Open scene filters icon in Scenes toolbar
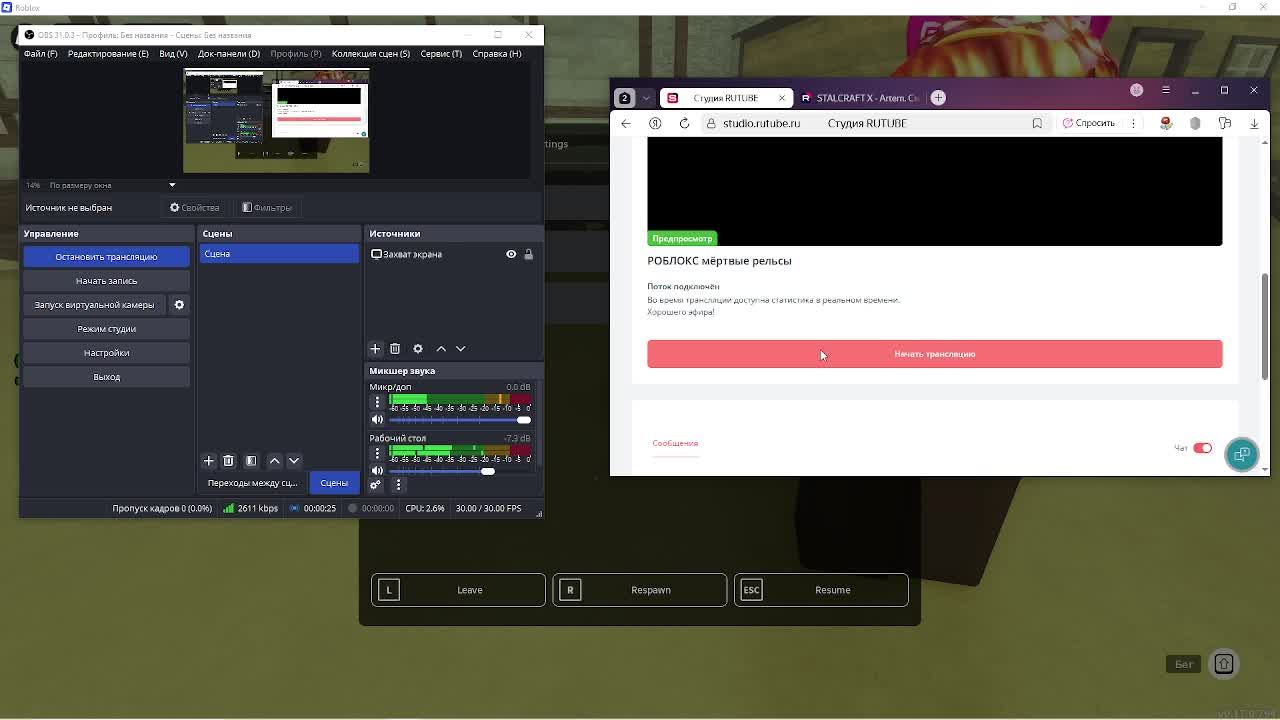The width and height of the screenshot is (1280, 720). (251, 460)
